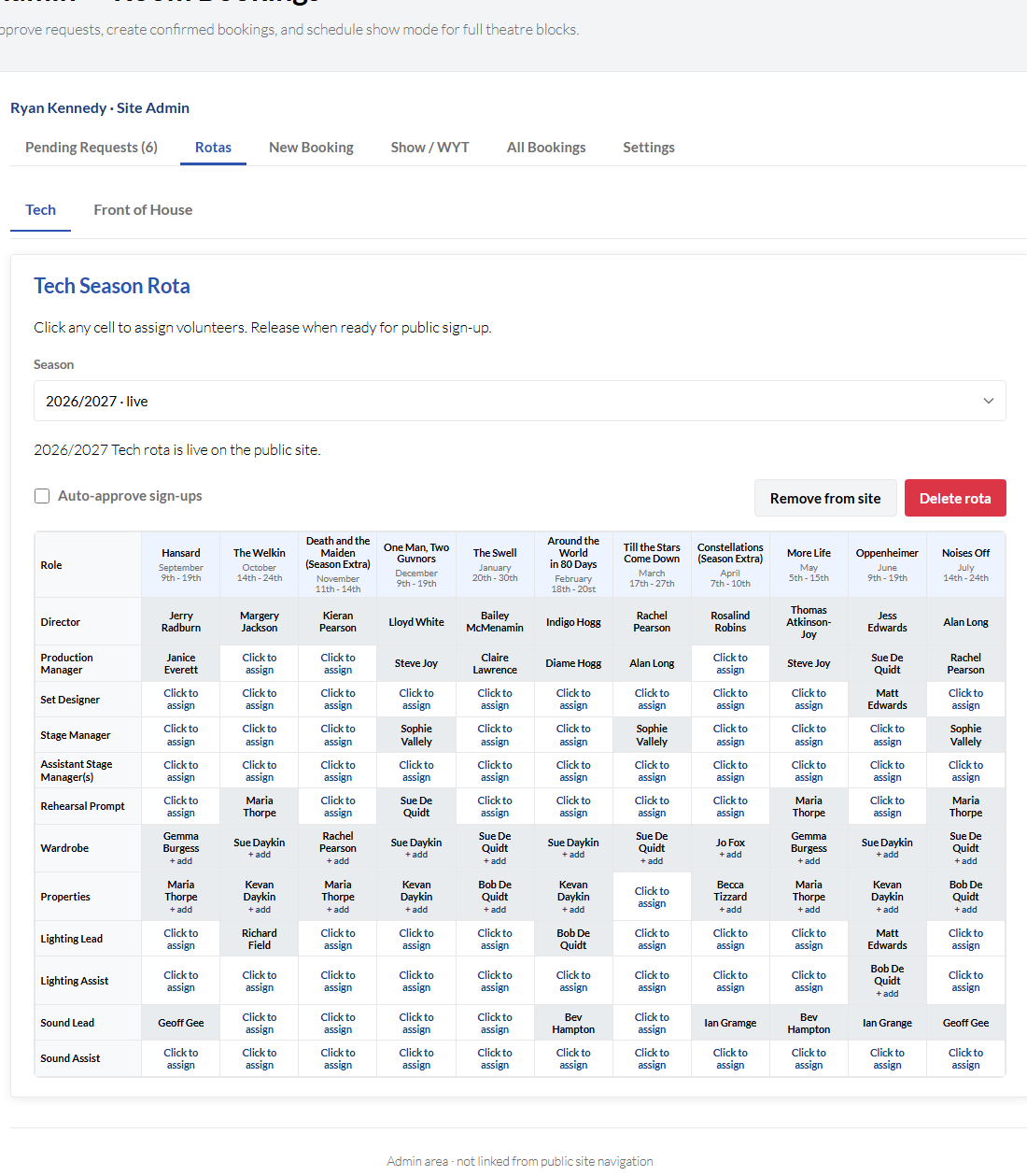Switch to the Pending Requests tab
The width and height of the screenshot is (1027, 1176).
91,148
